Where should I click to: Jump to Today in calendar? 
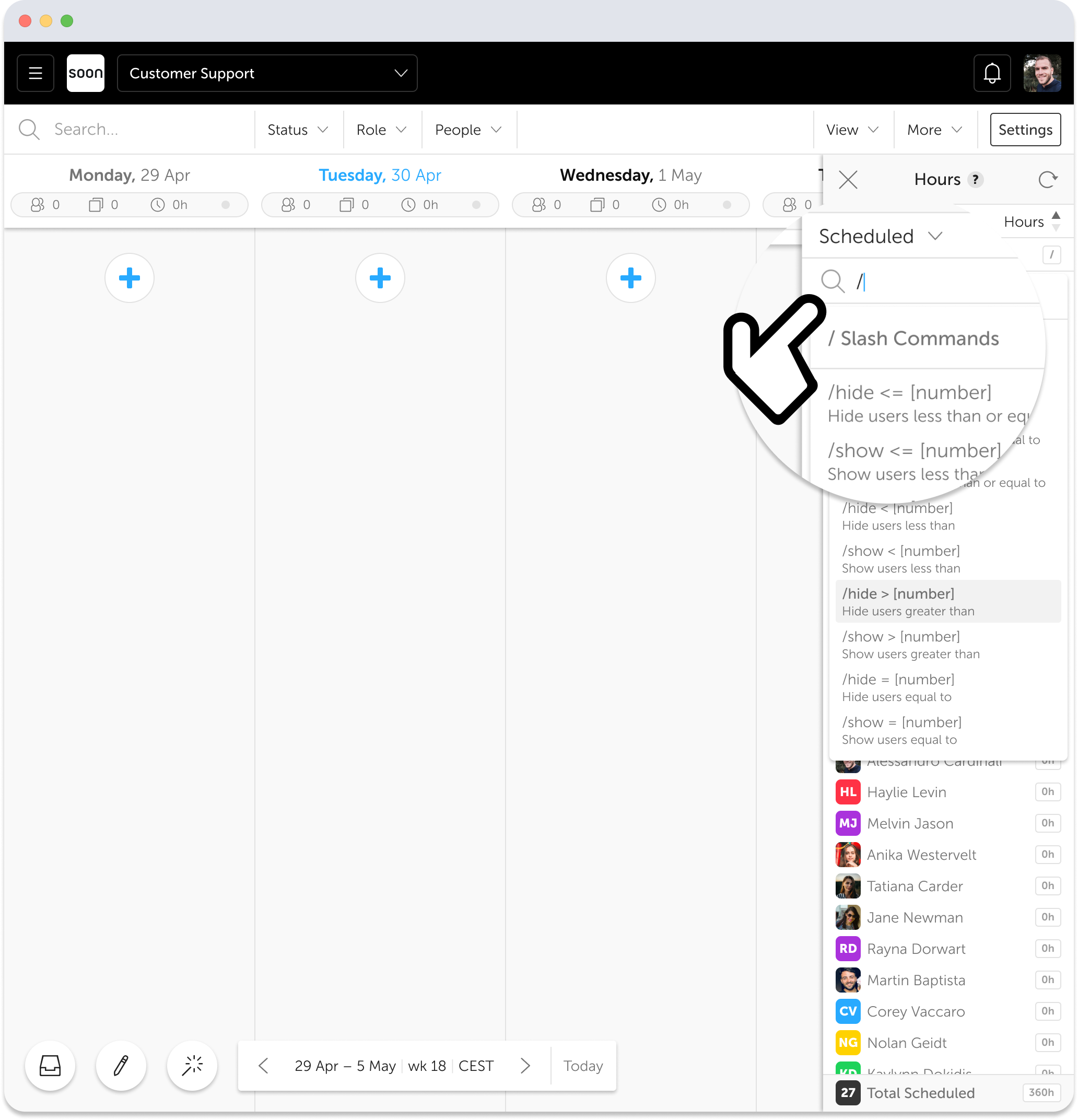(x=583, y=1065)
